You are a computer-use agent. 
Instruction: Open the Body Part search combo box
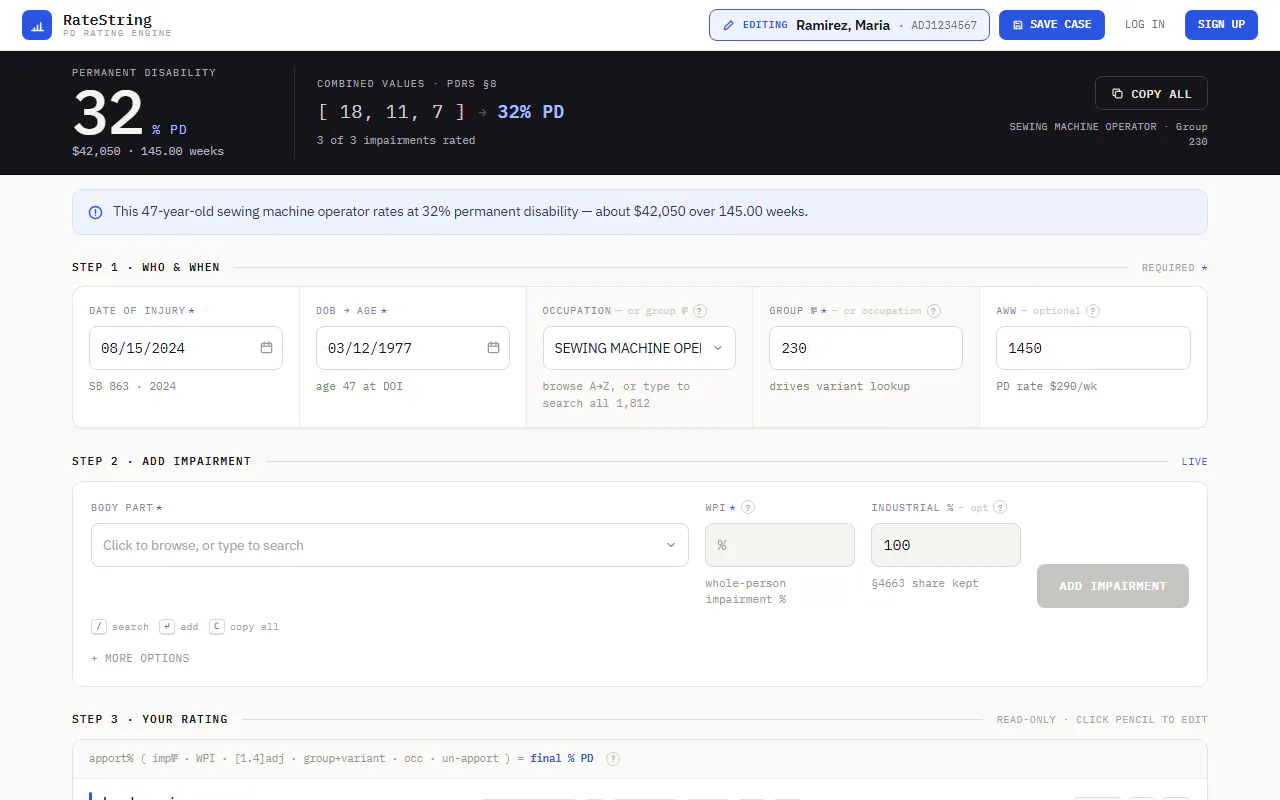[390, 545]
